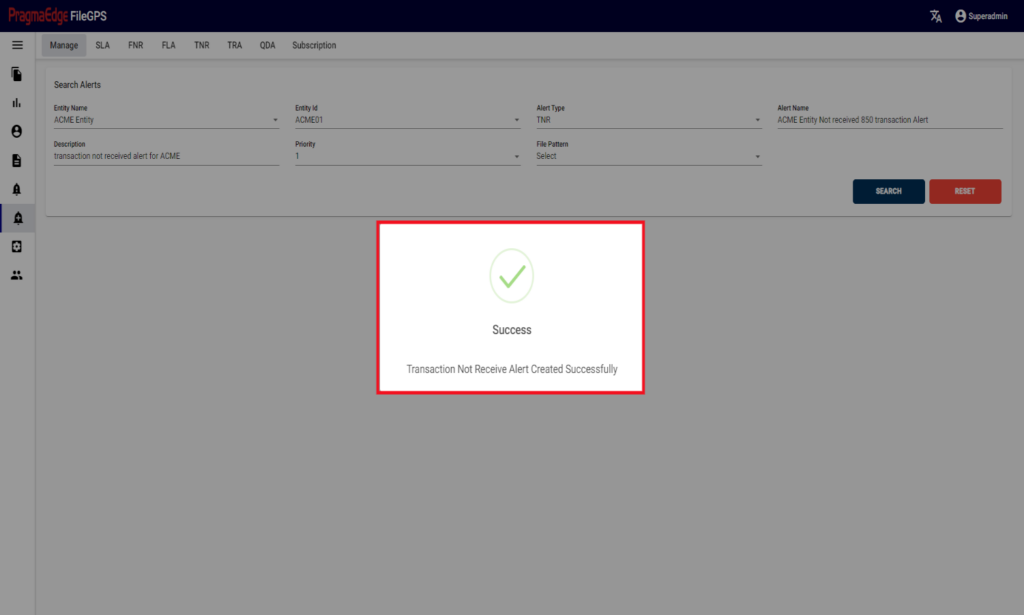This screenshot has width=1024, height=615.
Task: Switch to the SLA tab
Action: (103, 45)
